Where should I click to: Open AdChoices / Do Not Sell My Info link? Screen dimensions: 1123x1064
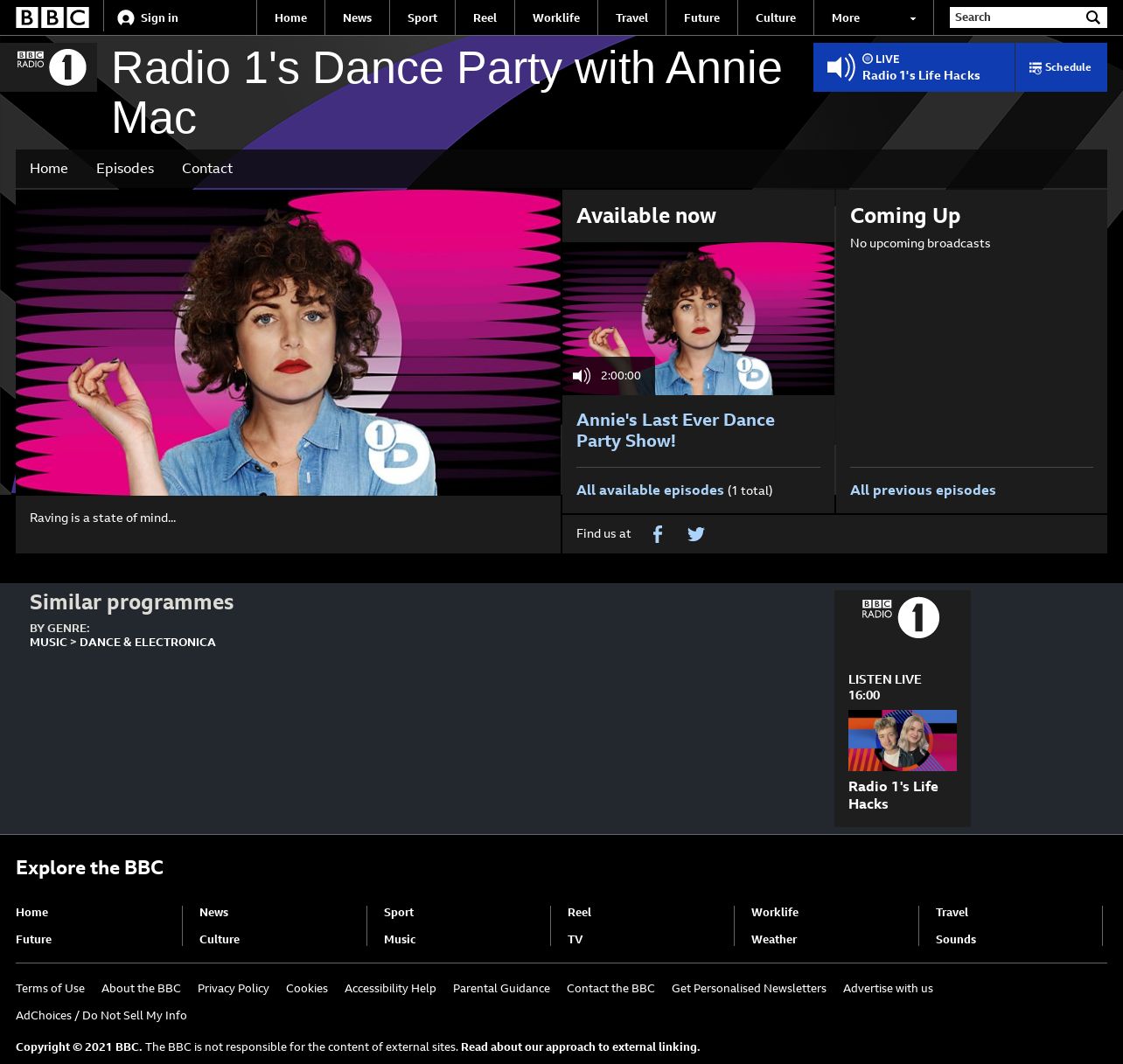pyautogui.click(x=101, y=1015)
